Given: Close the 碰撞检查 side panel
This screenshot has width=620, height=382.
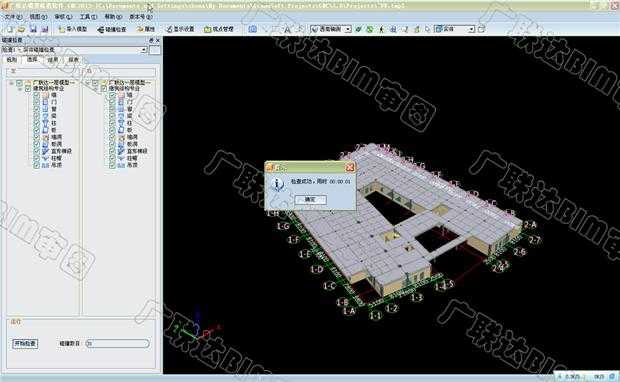Looking at the screenshot, I should click(158, 40).
